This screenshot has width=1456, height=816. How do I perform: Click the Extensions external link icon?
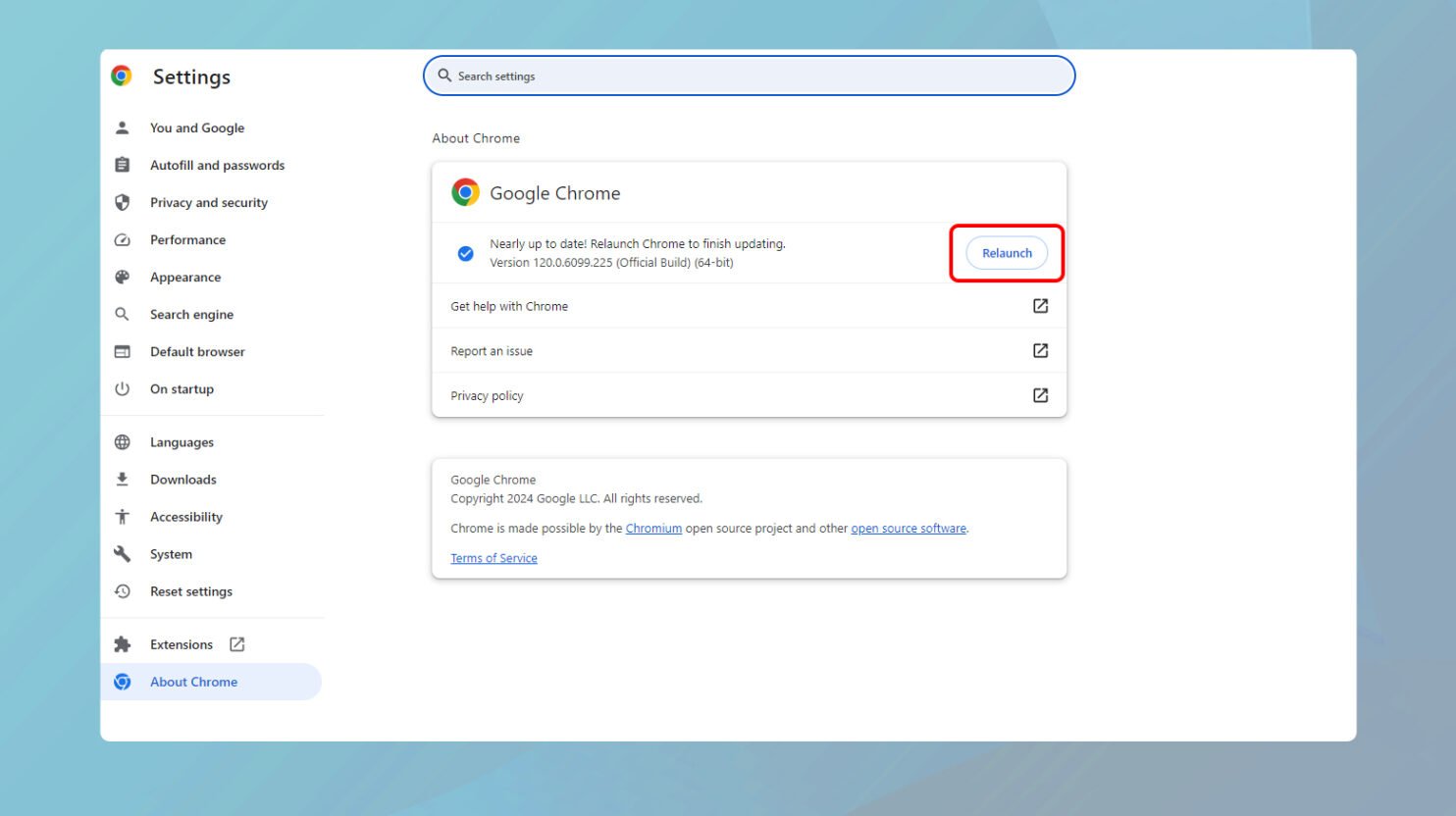[x=236, y=644]
